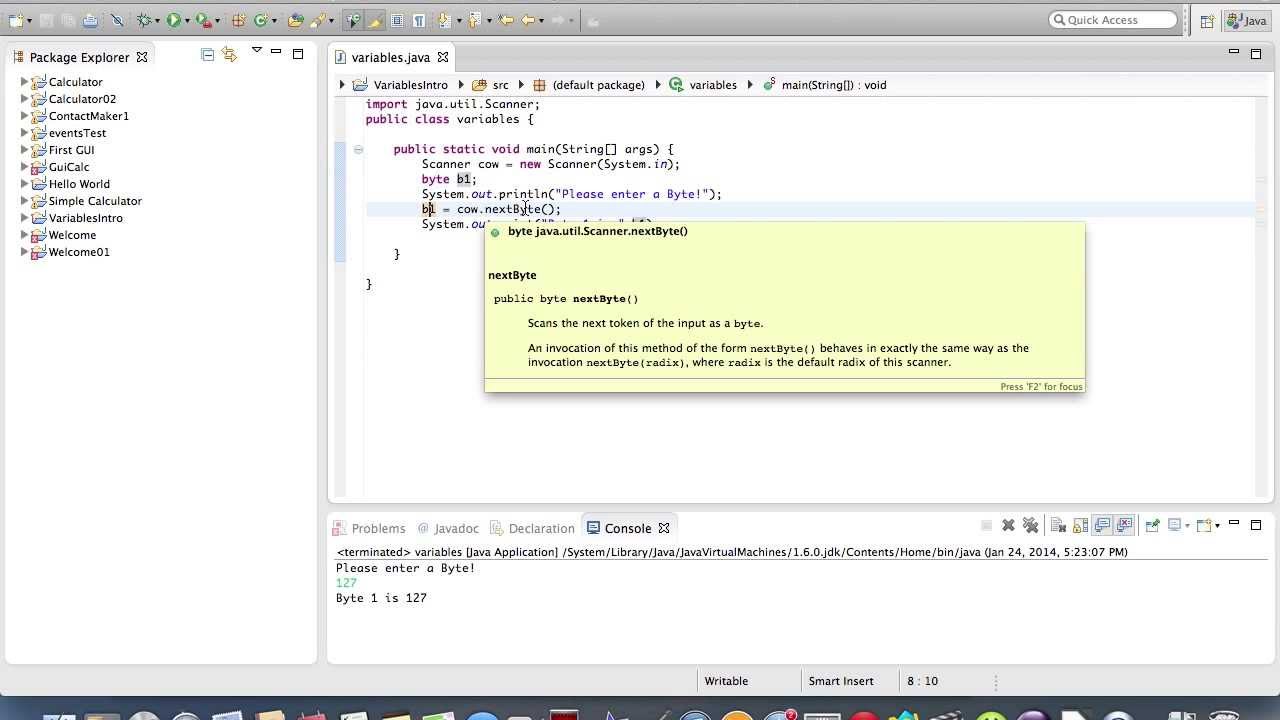Click src in the breadcrumb
The height and width of the screenshot is (720, 1280).
point(500,85)
